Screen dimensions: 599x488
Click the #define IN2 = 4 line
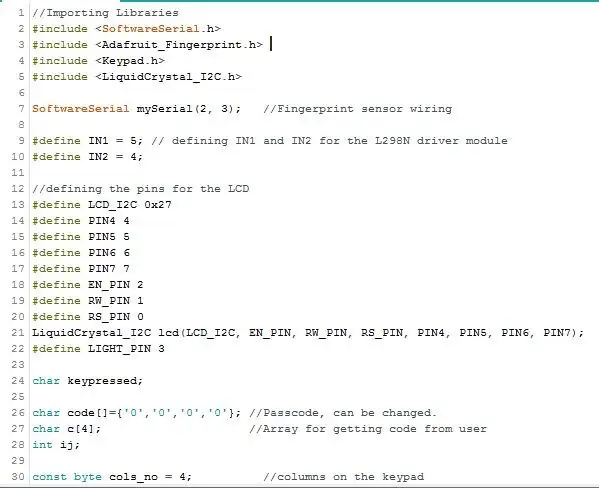tap(87, 157)
